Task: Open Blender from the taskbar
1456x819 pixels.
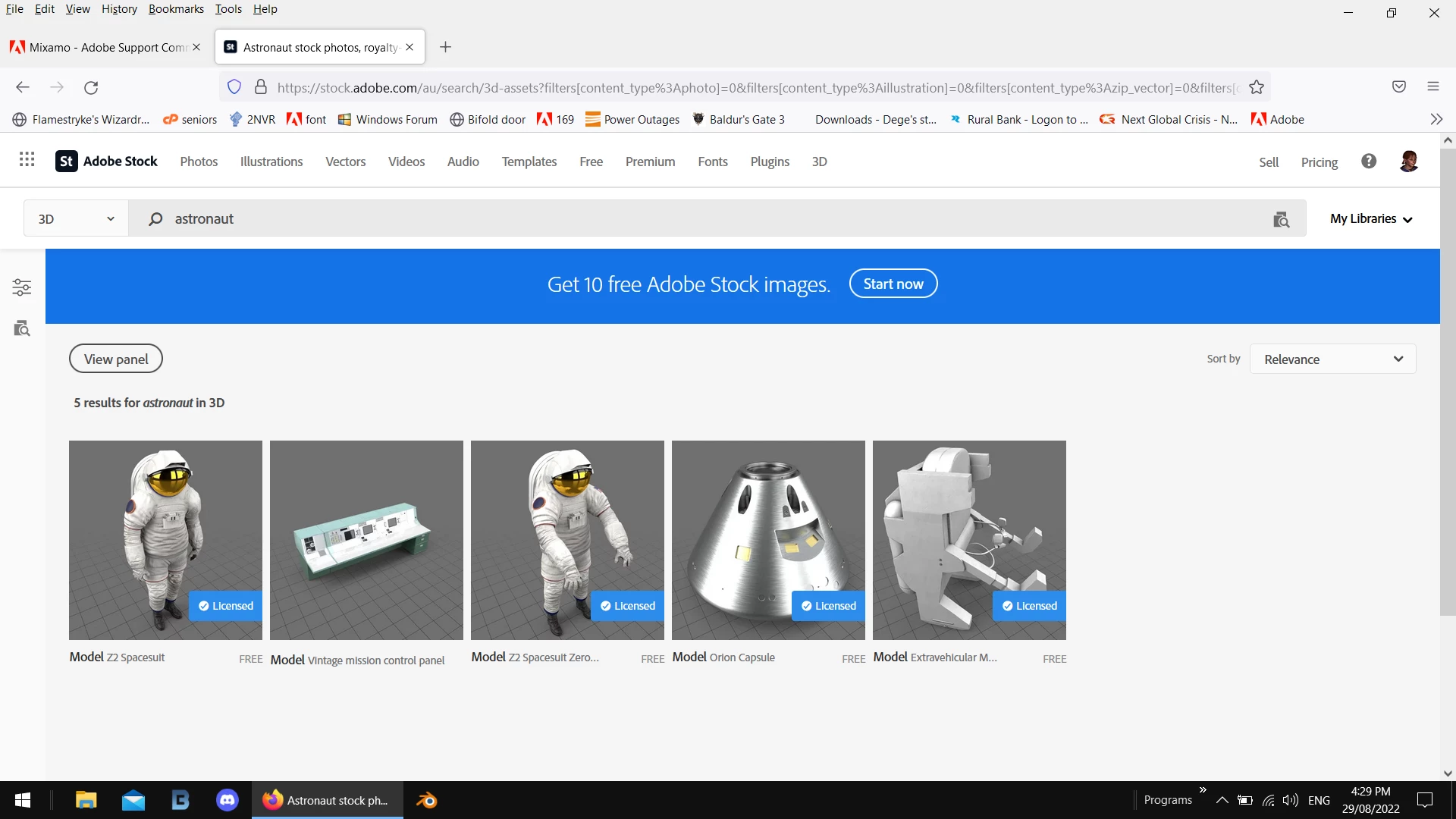Action: [426, 800]
